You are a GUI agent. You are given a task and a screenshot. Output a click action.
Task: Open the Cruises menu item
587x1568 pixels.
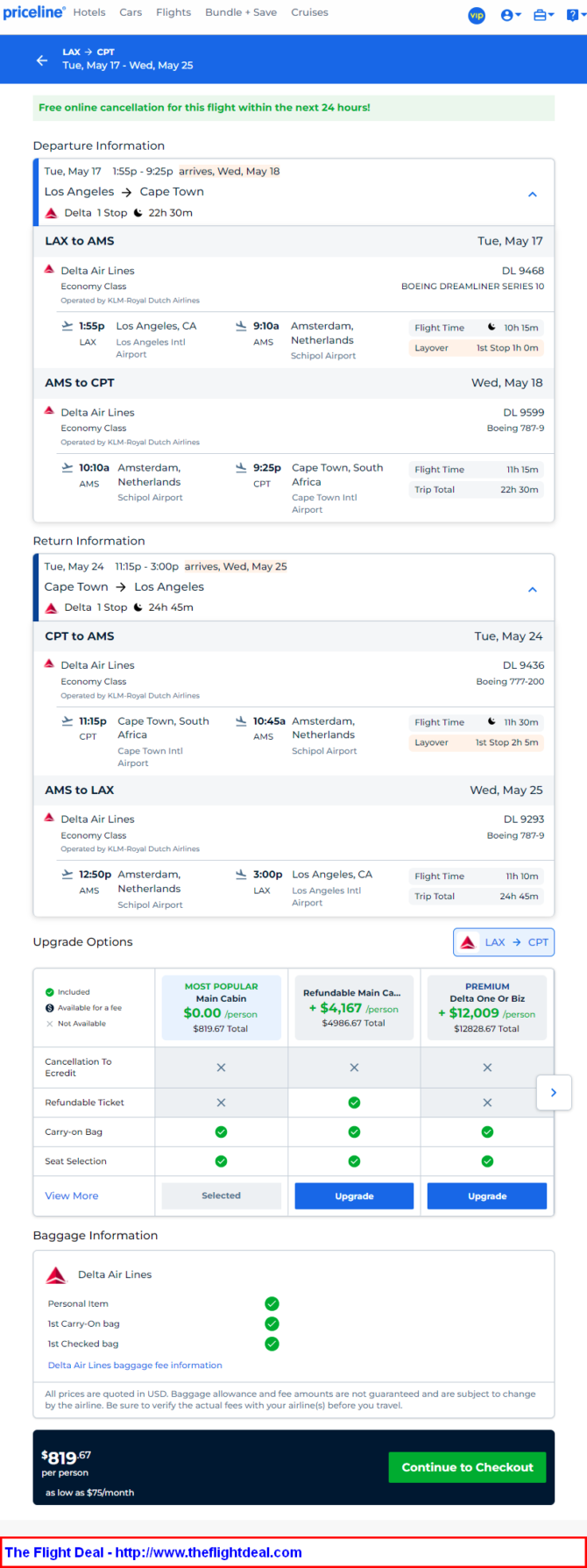point(309,12)
